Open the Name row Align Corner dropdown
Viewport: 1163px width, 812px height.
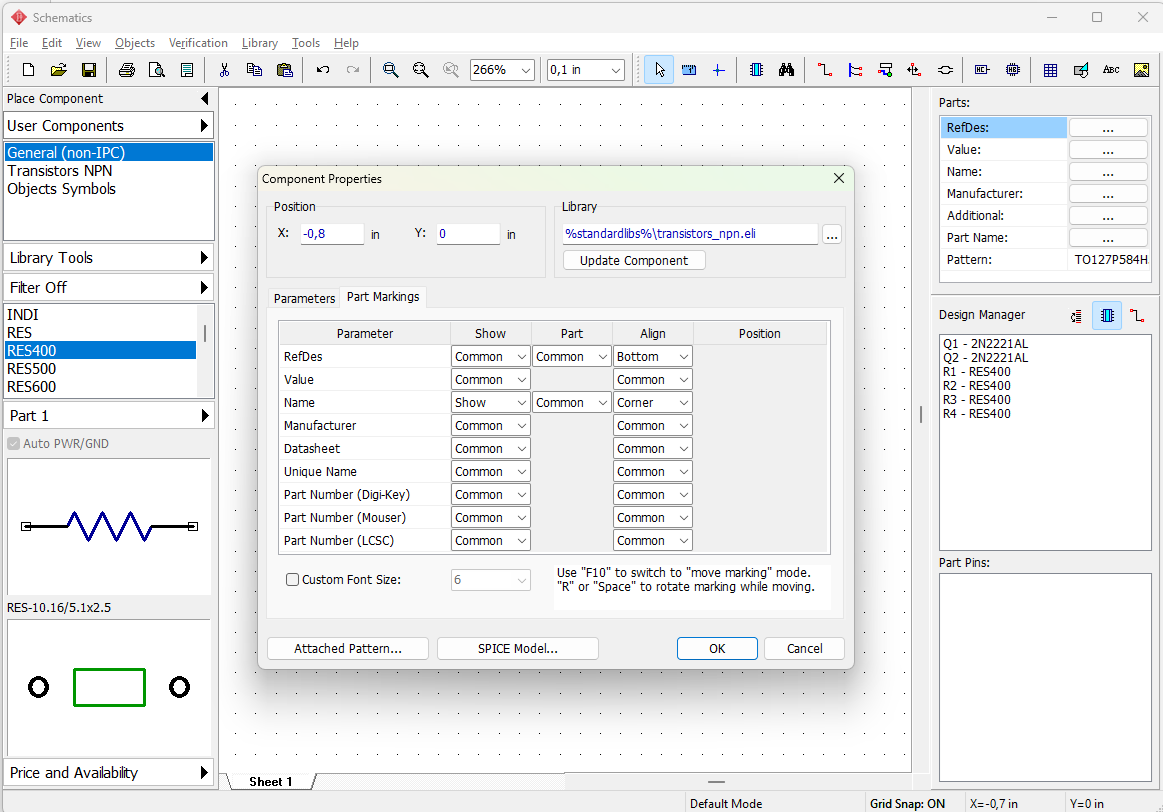(653, 403)
